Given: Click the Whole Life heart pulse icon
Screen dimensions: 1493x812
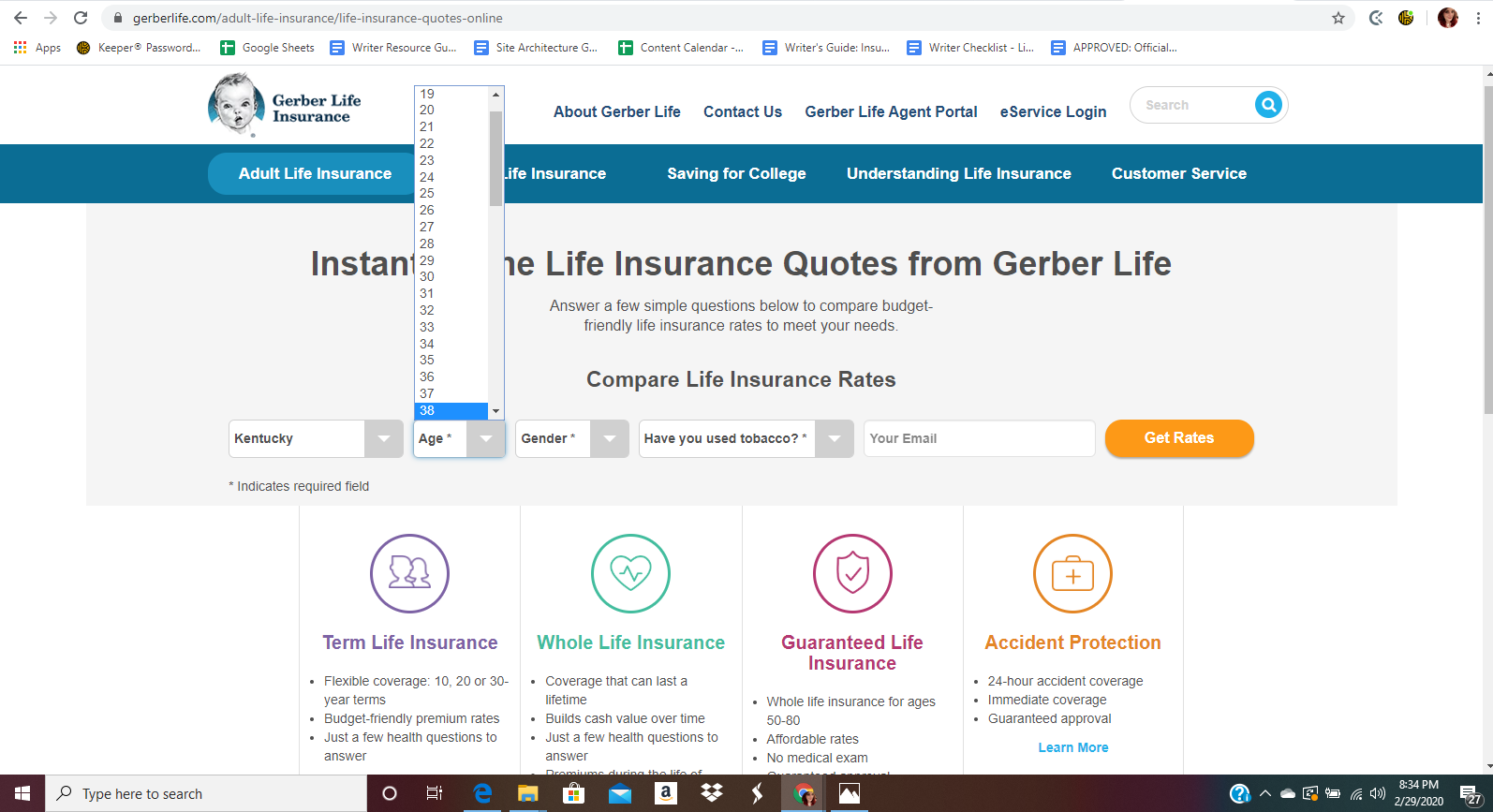Looking at the screenshot, I should tap(630, 573).
